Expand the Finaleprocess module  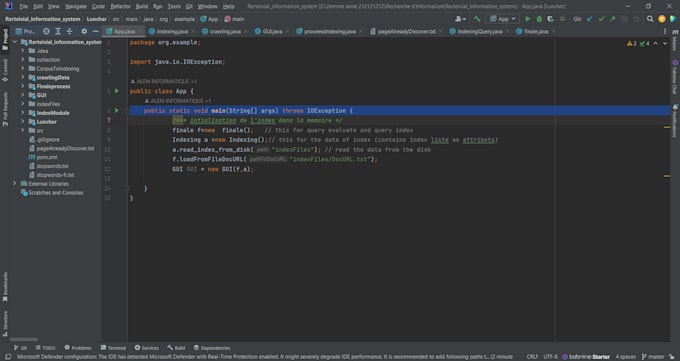(x=23, y=86)
